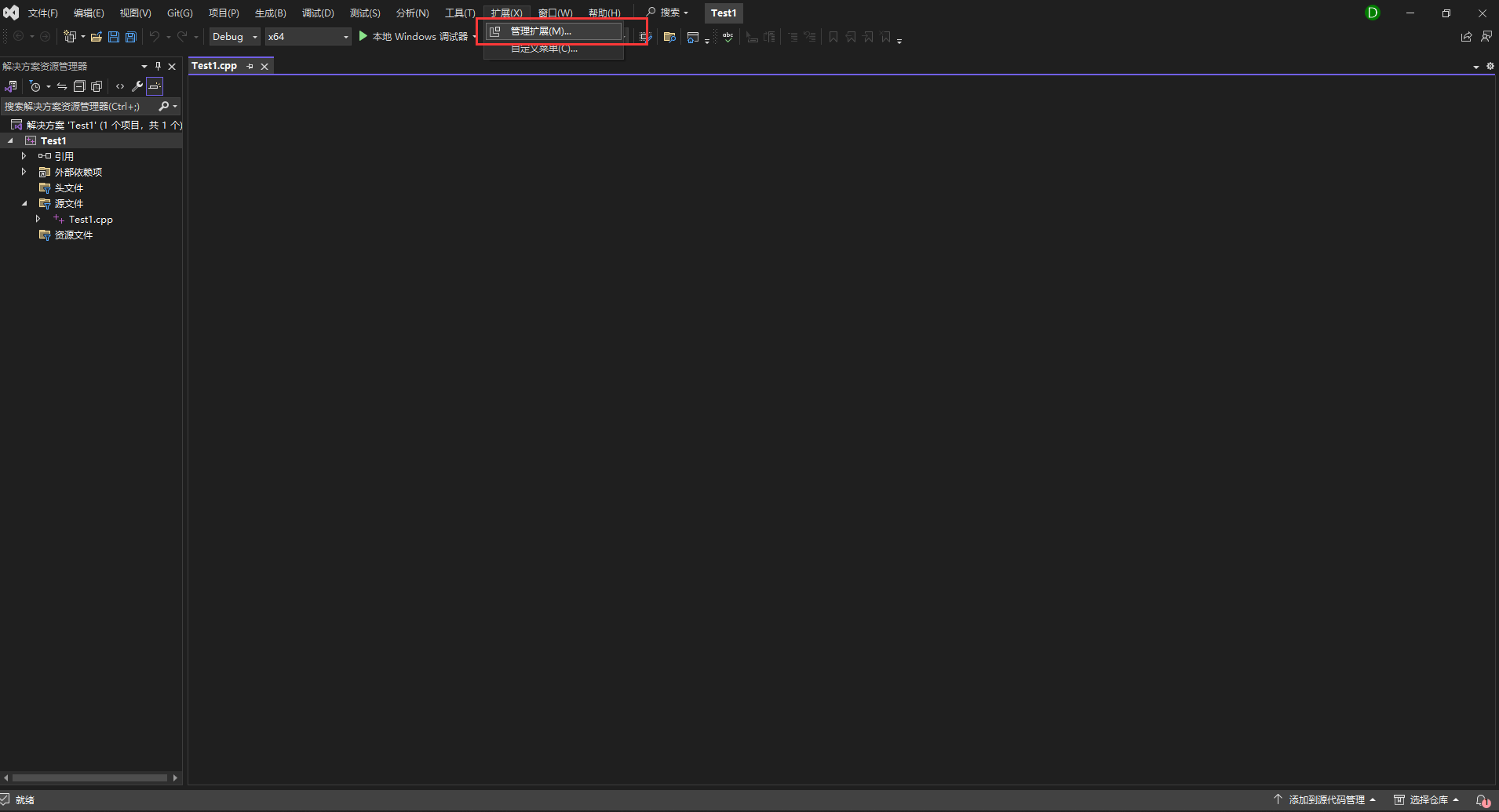Click Collapse All in Solution Explorer toolbar
Screen dimensions: 1499x812
(x=79, y=86)
